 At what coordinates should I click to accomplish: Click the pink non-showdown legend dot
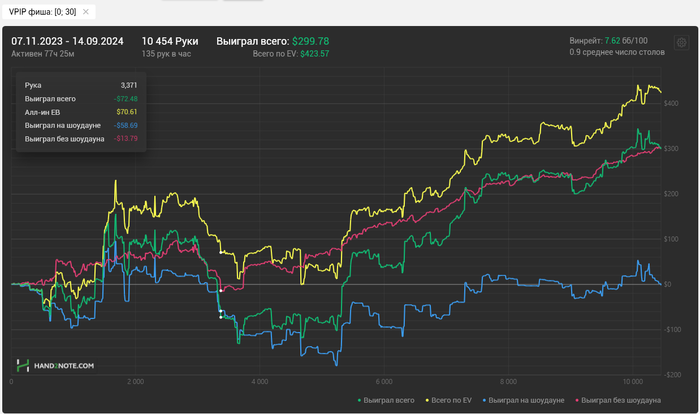coord(577,401)
